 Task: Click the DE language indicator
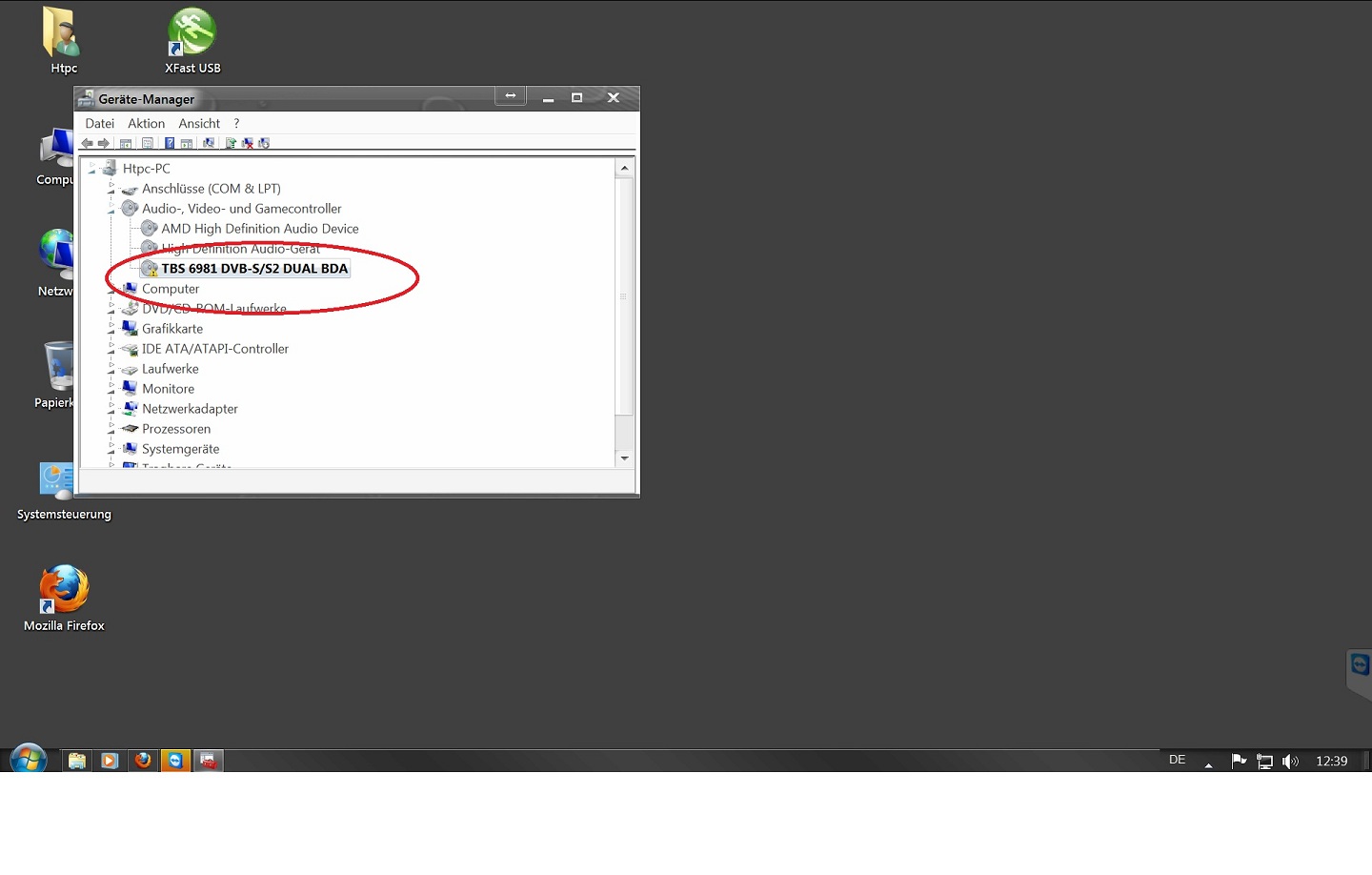1178,760
